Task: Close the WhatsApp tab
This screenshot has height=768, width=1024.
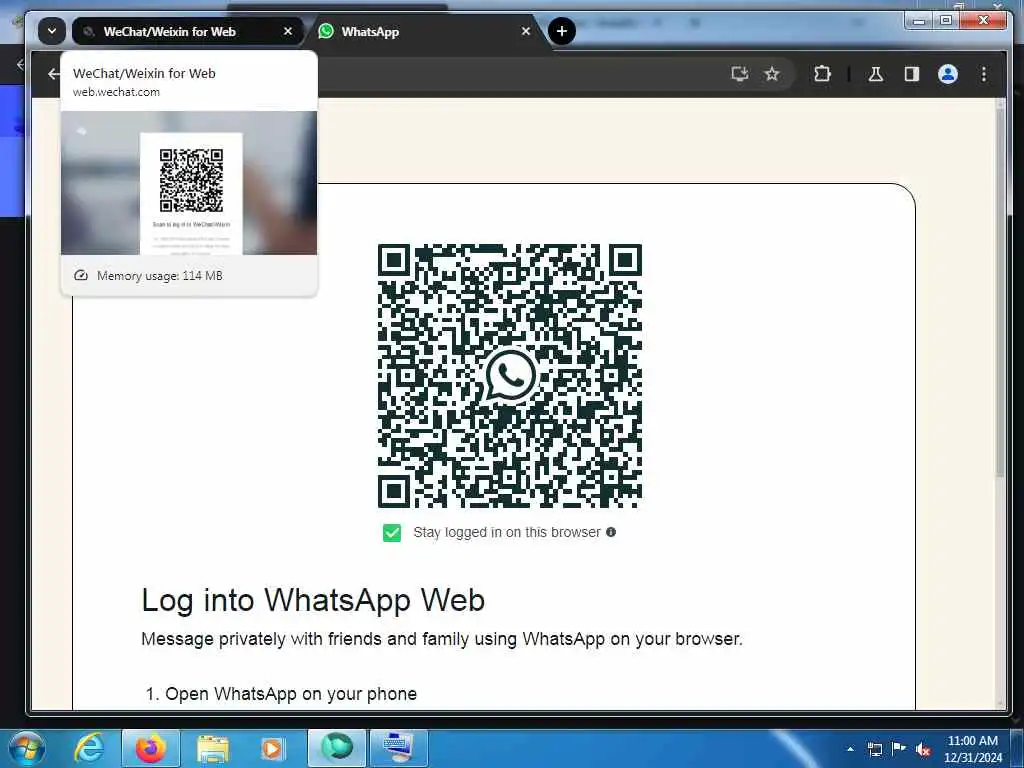Action: tap(526, 31)
